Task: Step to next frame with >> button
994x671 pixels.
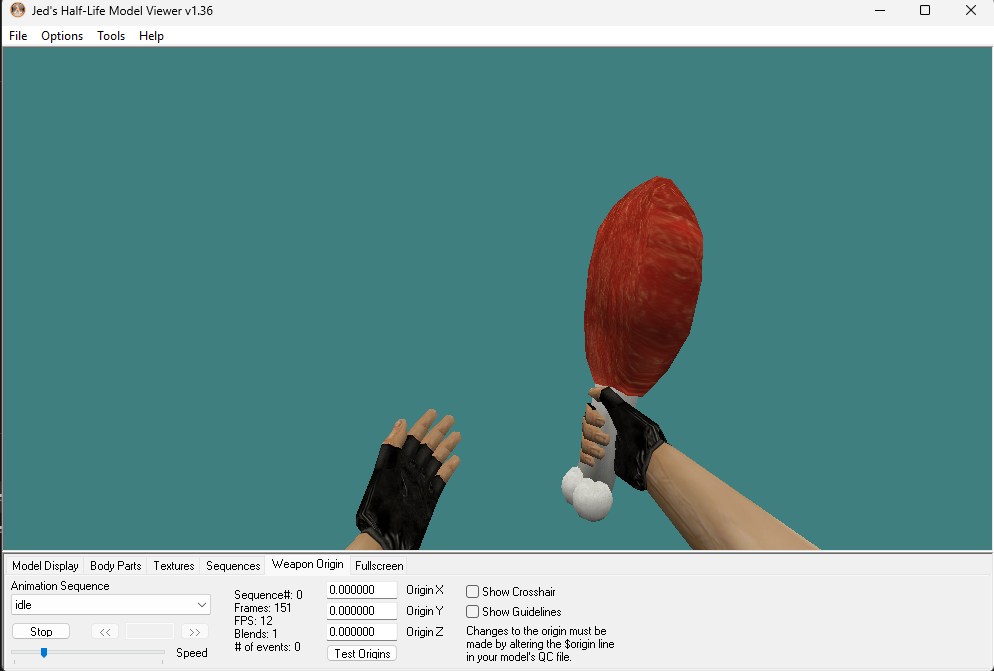Action: 195,632
